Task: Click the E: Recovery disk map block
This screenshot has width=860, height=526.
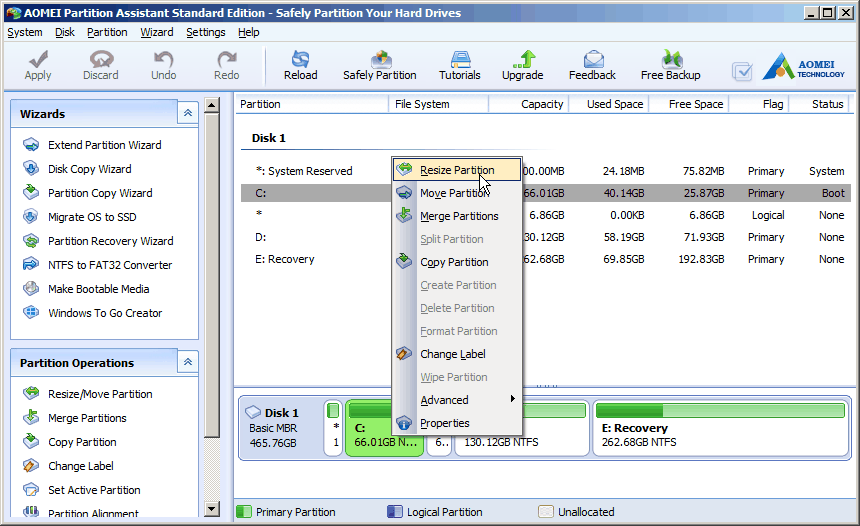Action: pyautogui.click(x=721, y=428)
